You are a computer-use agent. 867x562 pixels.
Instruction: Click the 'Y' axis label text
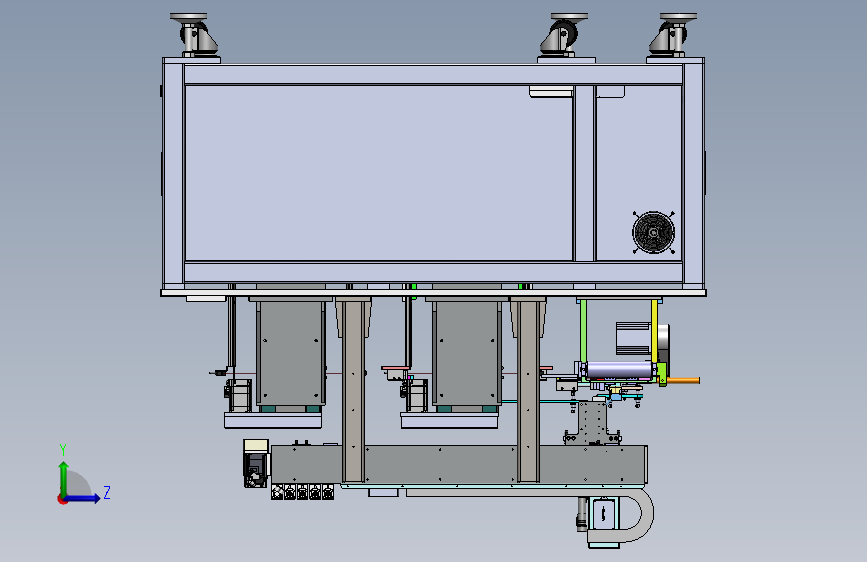(x=63, y=450)
